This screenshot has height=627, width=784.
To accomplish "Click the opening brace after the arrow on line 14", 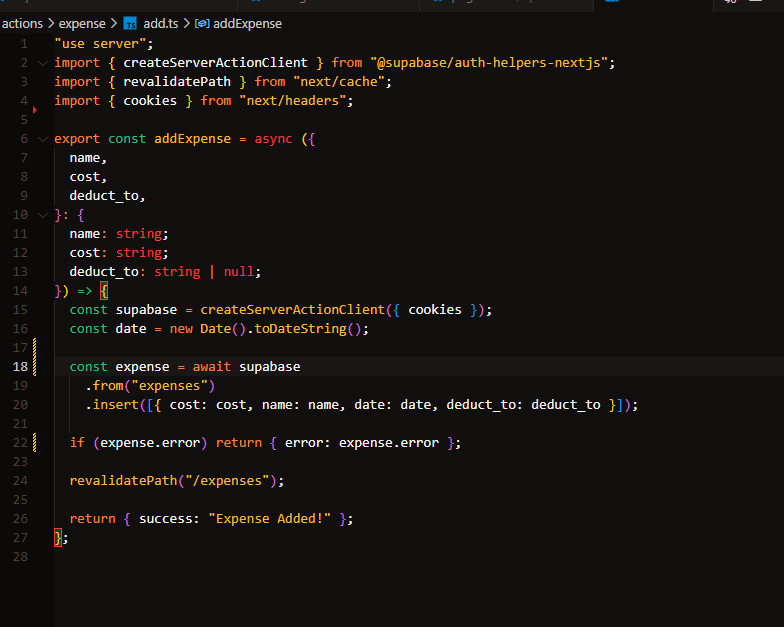I will click(x=104, y=290).
